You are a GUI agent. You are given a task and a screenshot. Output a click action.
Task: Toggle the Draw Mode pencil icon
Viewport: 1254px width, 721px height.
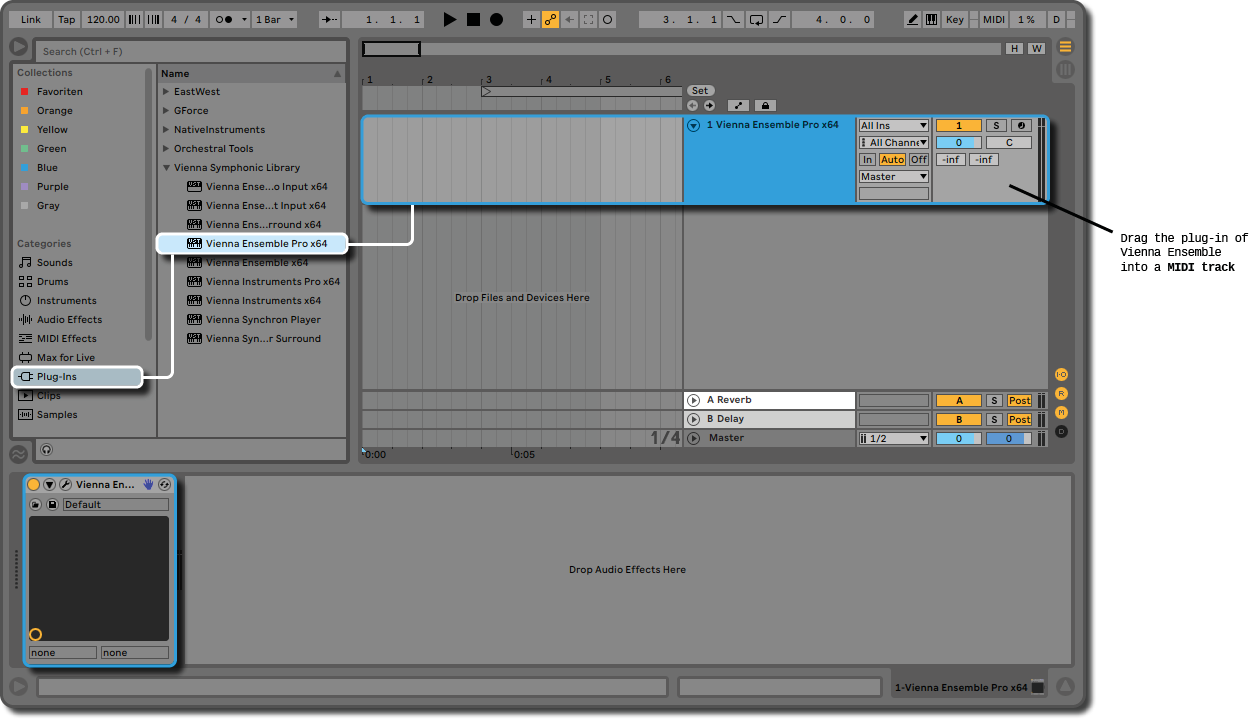pyautogui.click(x=913, y=19)
